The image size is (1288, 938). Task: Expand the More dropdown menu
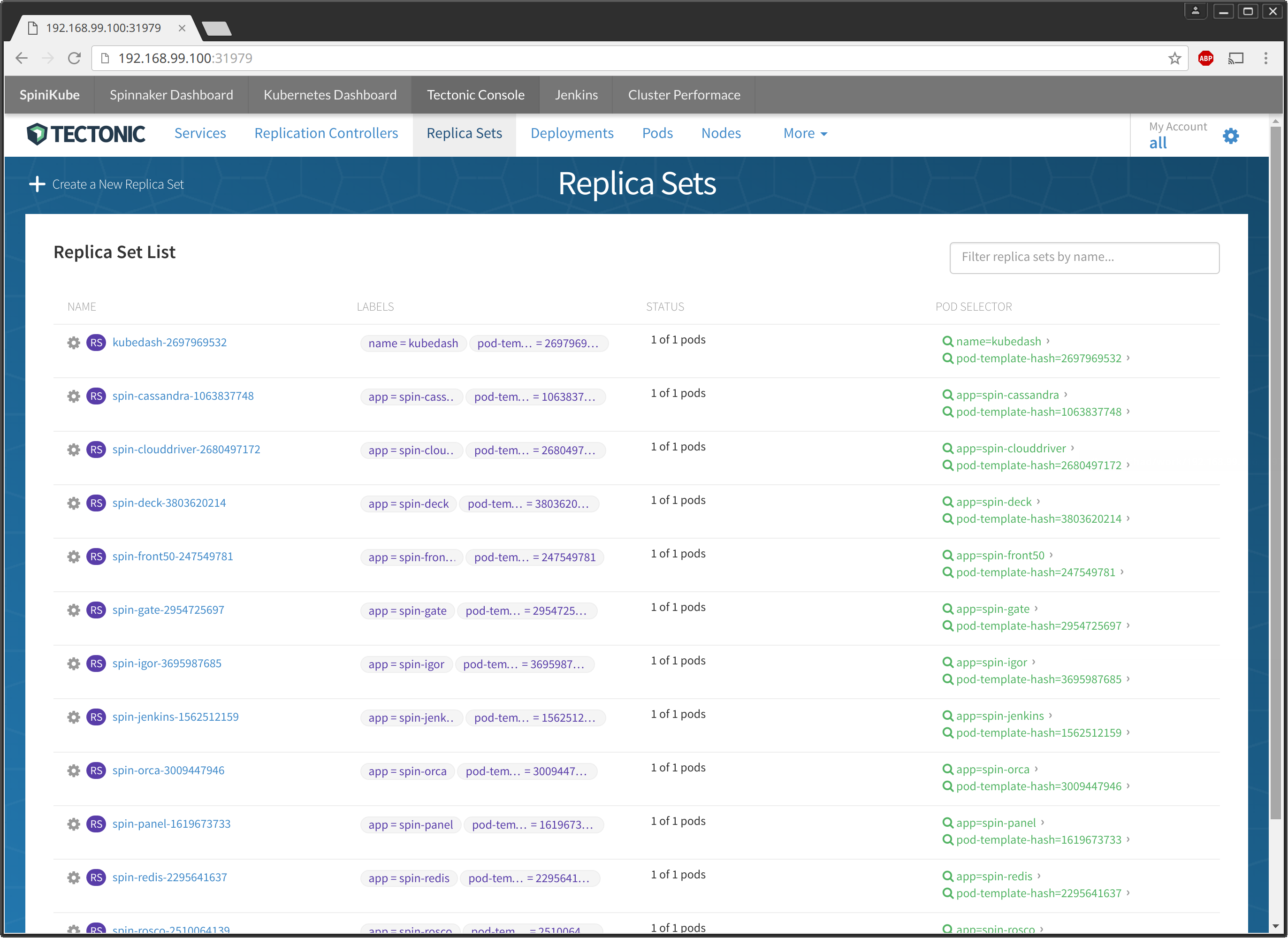(805, 133)
